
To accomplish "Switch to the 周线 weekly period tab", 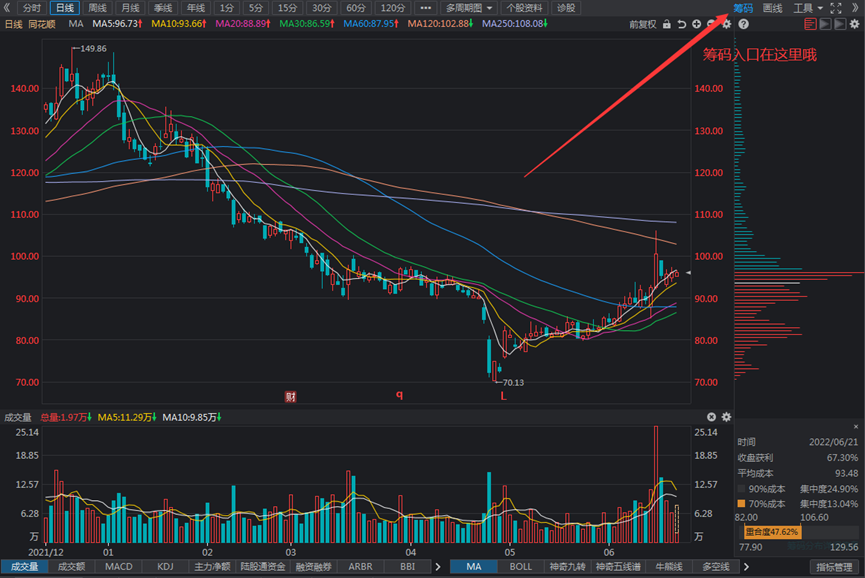I will point(97,8).
